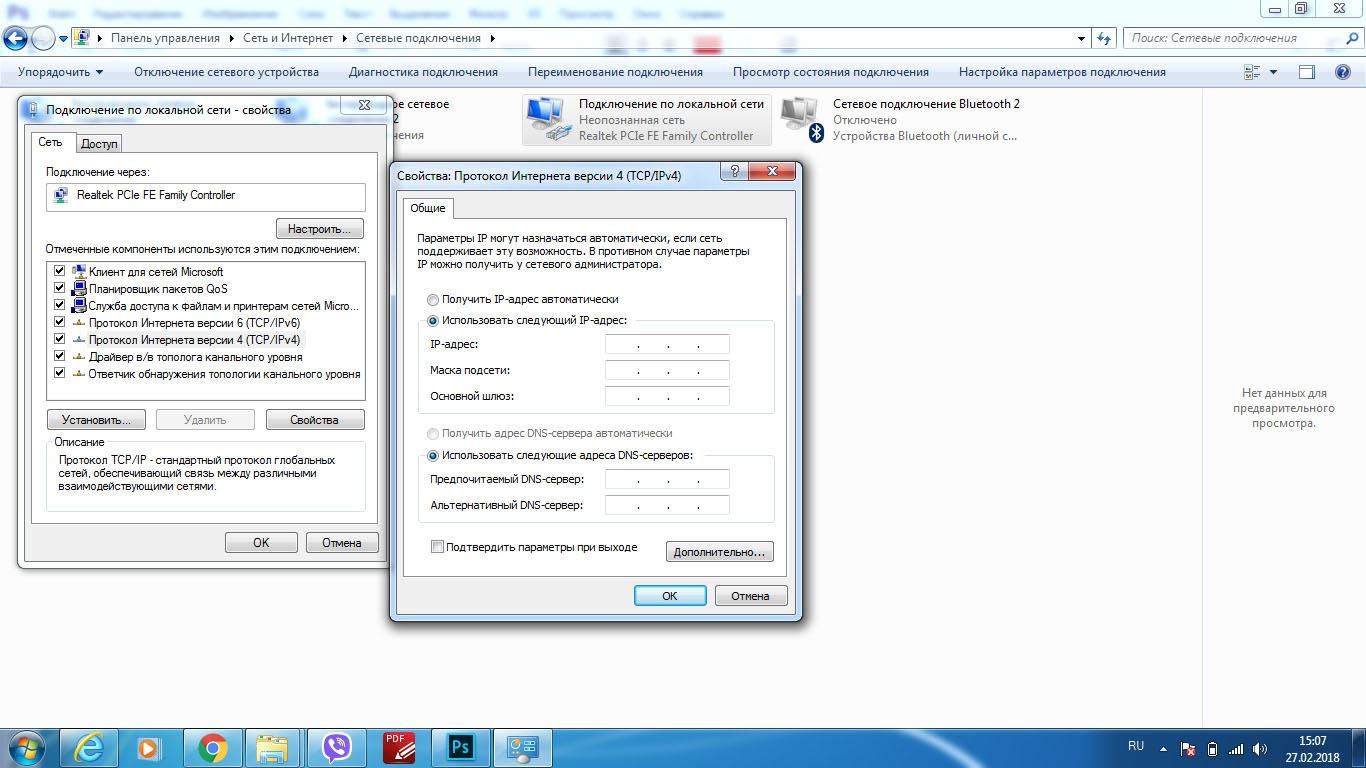
Task: Switch to Photoshop on the taskbar
Action: tap(461, 747)
